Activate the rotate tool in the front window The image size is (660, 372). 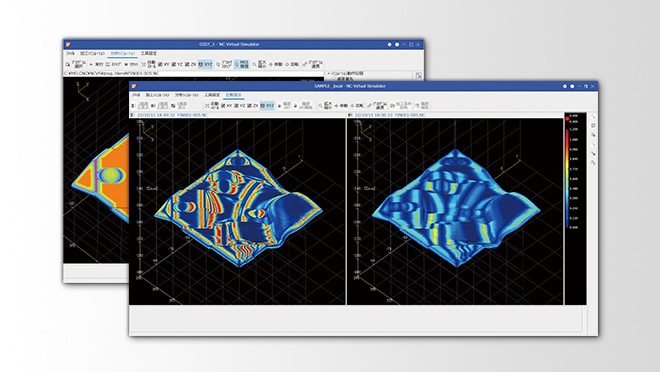[x=357, y=106]
